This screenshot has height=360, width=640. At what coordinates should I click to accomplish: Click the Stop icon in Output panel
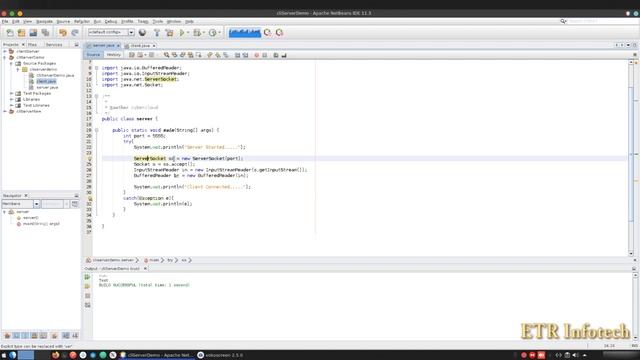pos(87,296)
